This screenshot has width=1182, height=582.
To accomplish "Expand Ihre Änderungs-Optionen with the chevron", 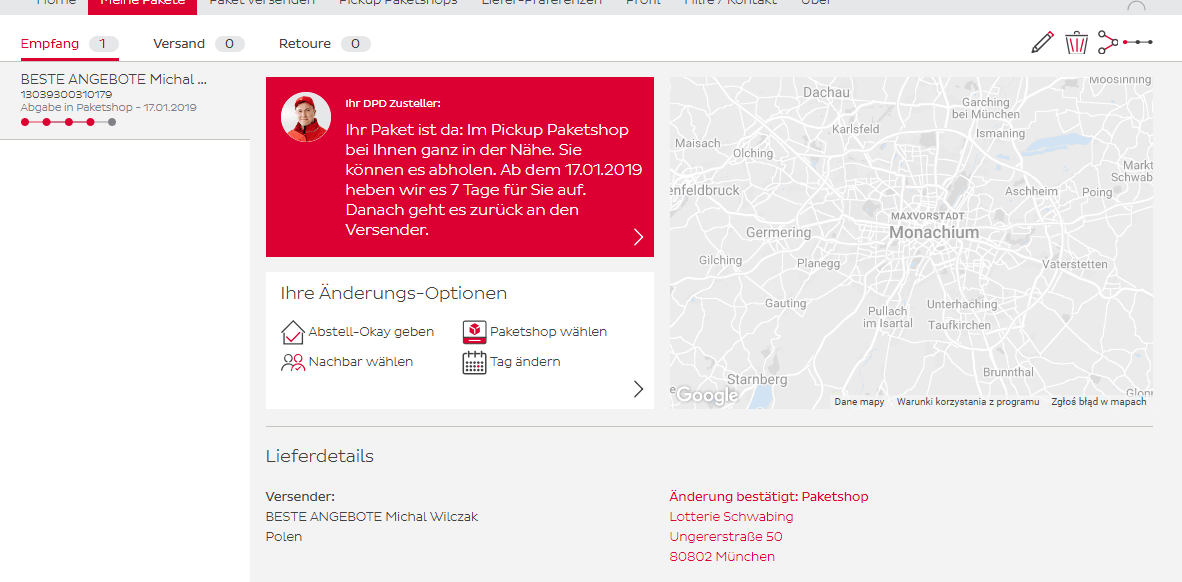I will [639, 389].
